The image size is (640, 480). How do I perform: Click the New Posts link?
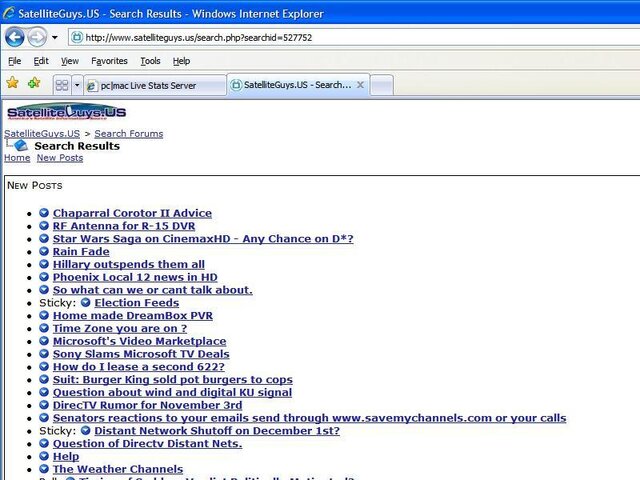point(60,158)
